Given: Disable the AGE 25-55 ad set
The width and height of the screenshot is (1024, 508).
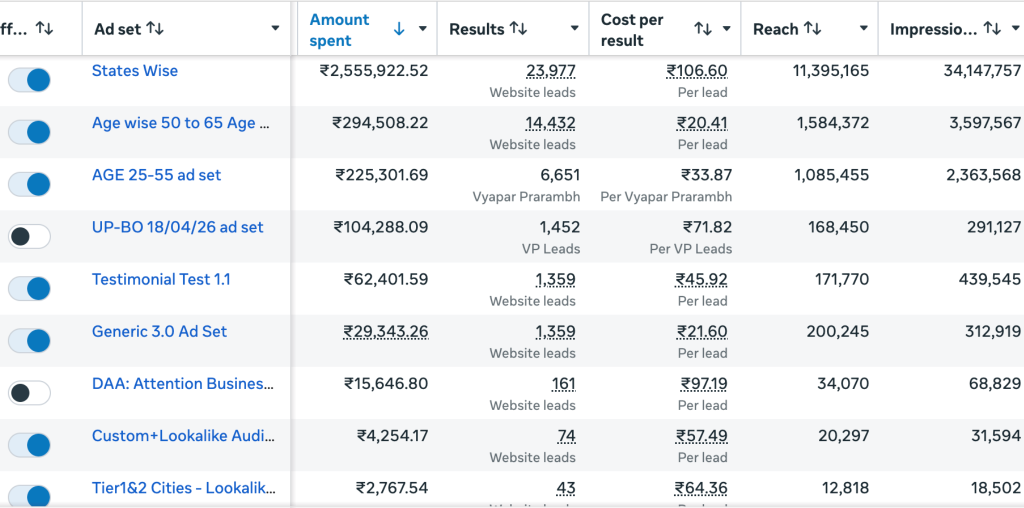Looking at the screenshot, I should point(29,185).
